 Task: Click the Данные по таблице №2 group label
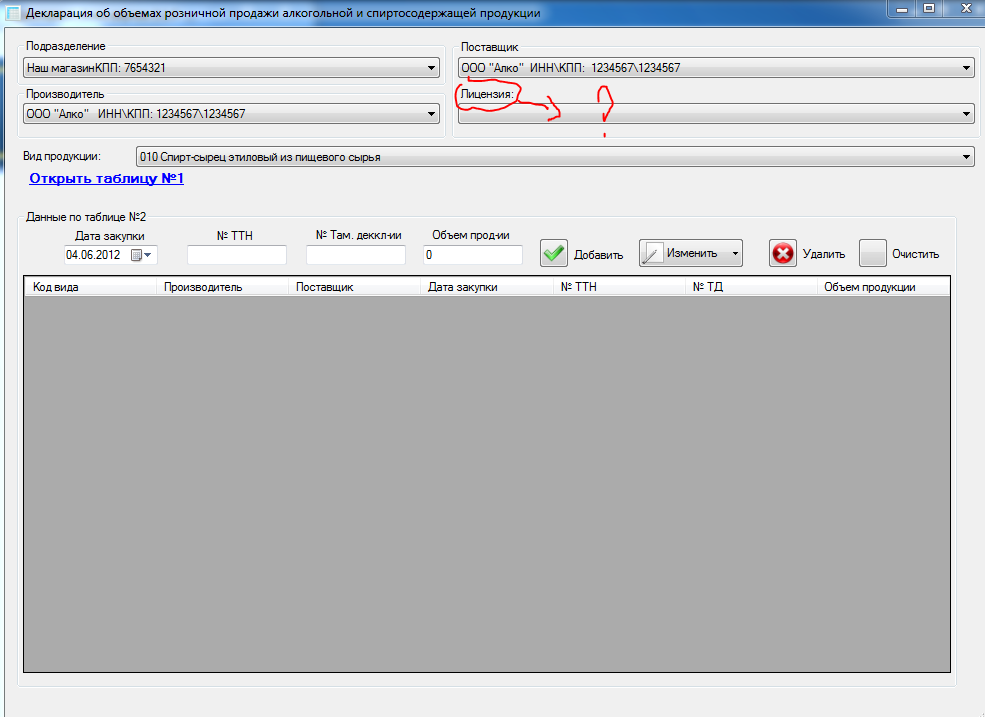[x=86, y=217]
